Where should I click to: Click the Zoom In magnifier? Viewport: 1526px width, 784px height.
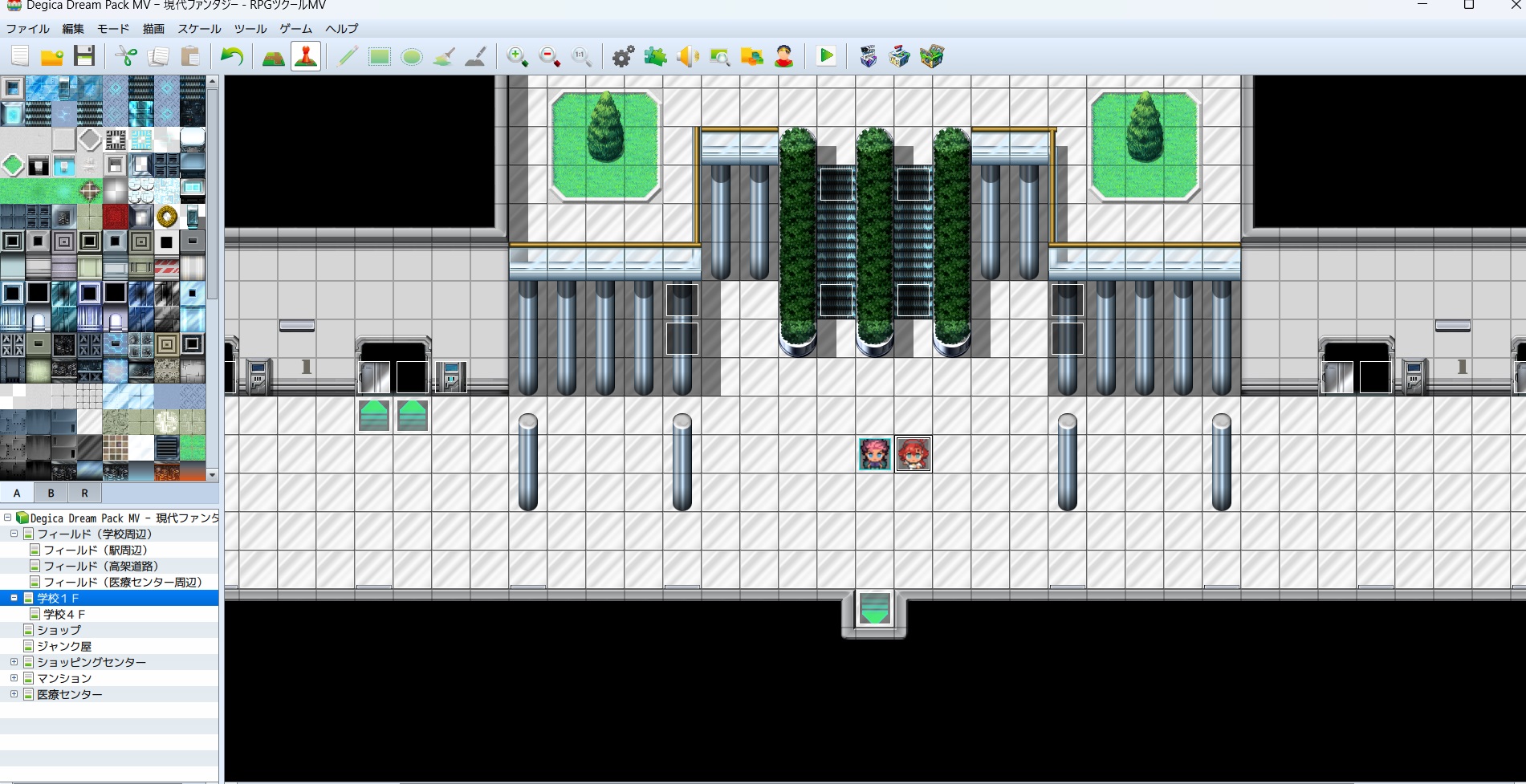pyautogui.click(x=517, y=57)
